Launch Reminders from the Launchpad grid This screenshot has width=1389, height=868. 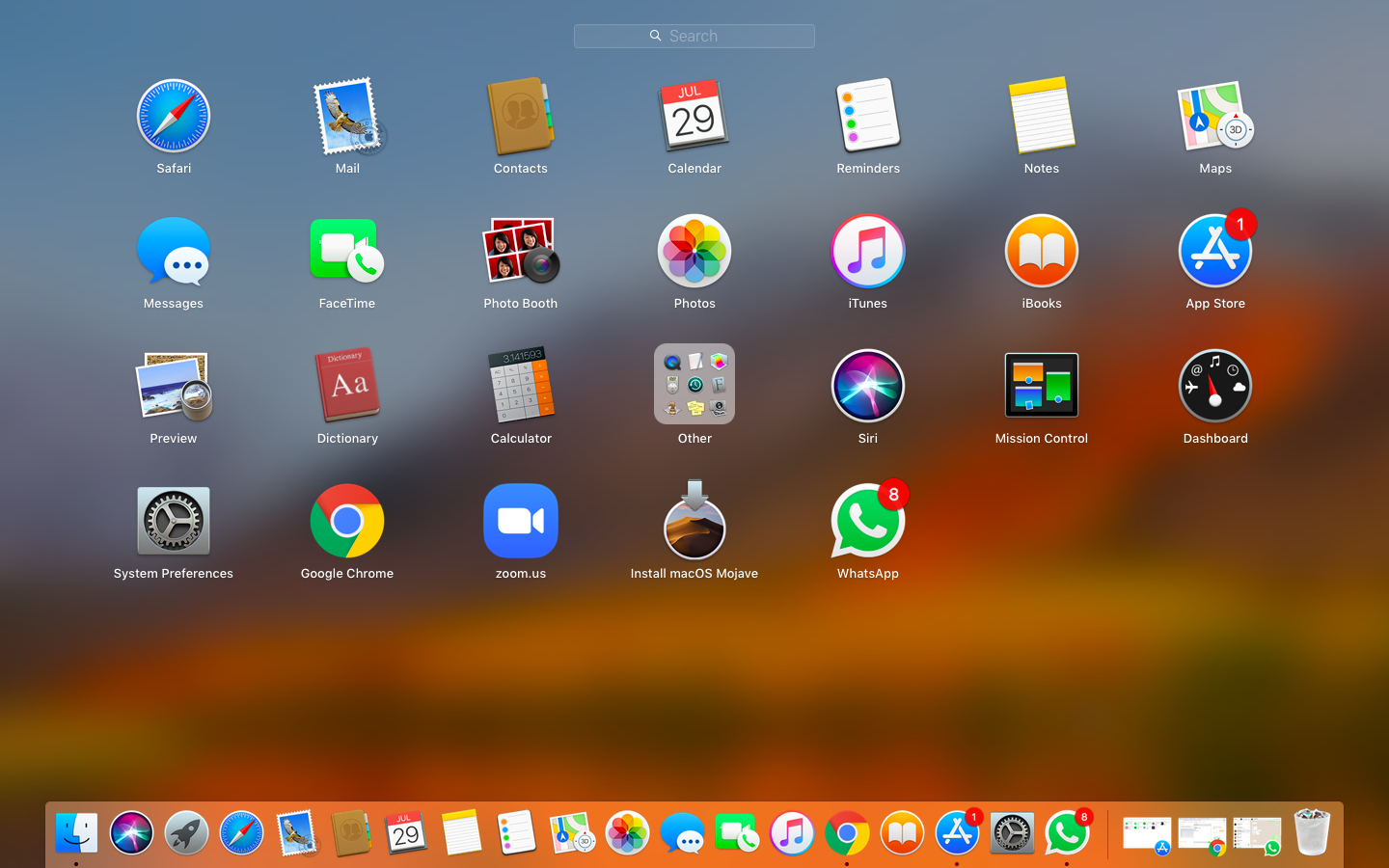[868, 116]
